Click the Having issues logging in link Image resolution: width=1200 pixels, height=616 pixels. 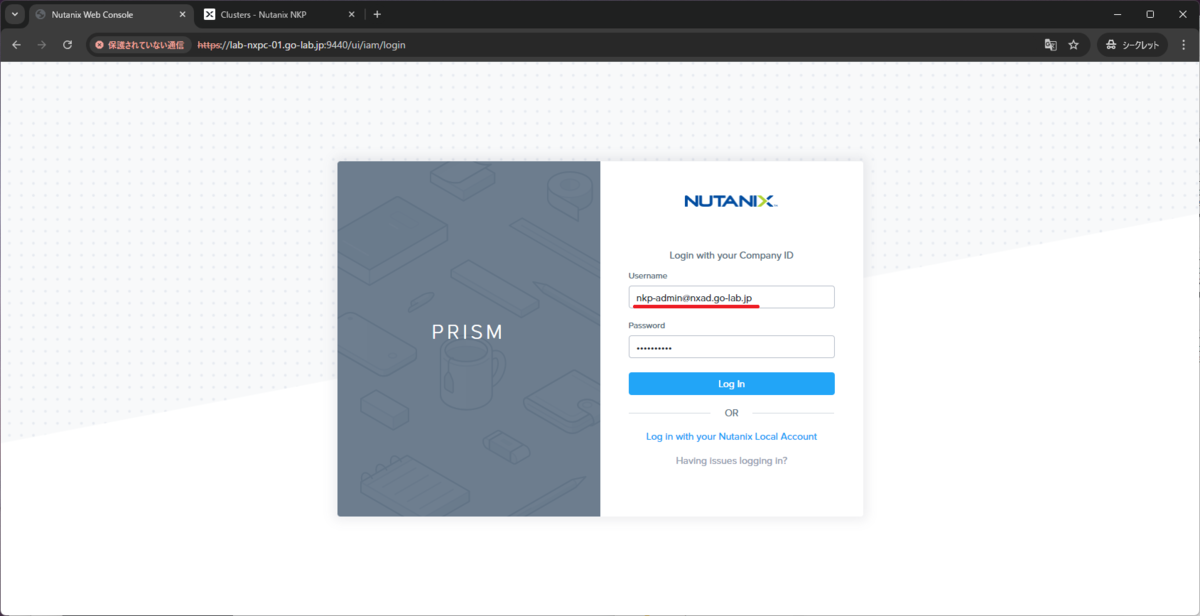tap(731, 461)
